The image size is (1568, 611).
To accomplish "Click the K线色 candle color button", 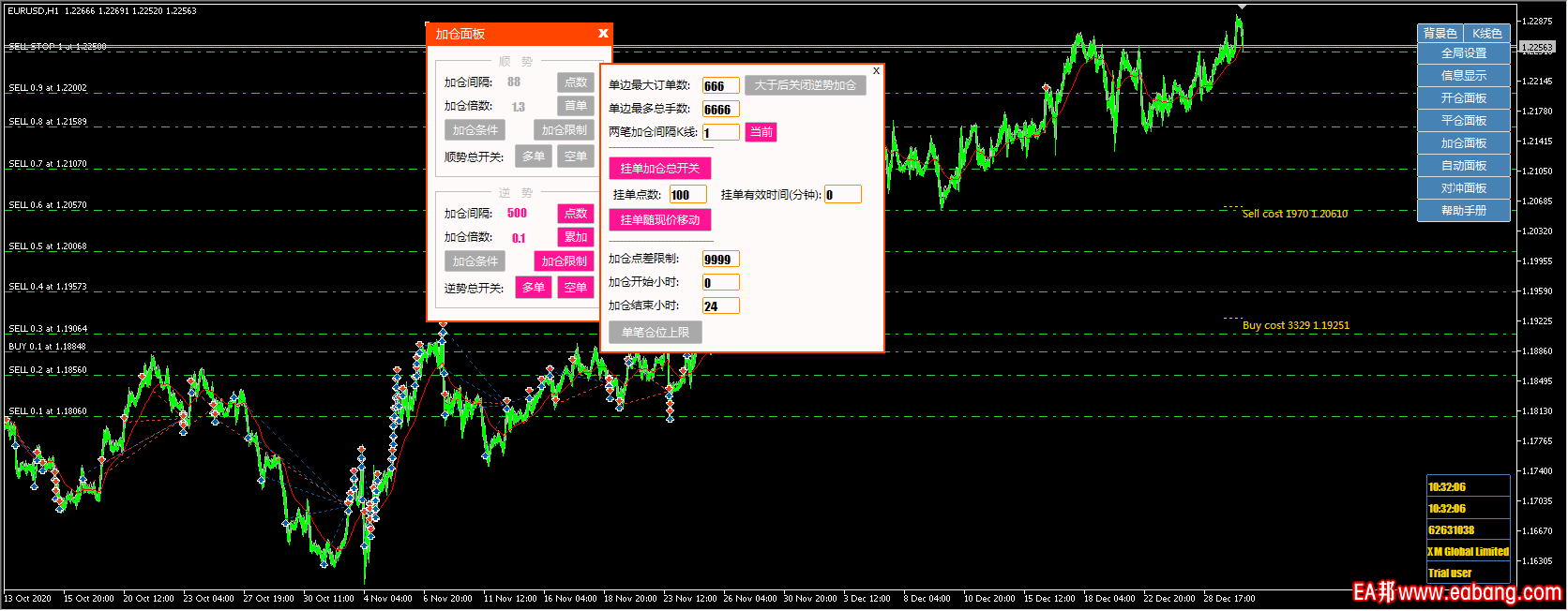I will (1486, 34).
